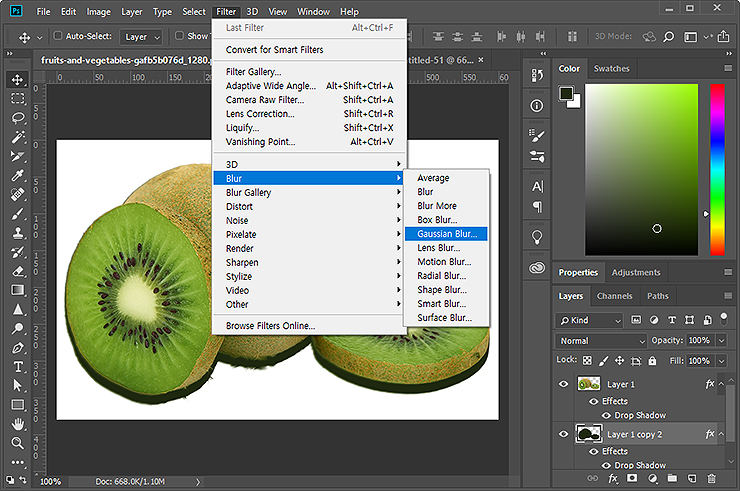Open the Fill dropdown arrow
Viewport: 740px width, 491px height.
[721, 361]
